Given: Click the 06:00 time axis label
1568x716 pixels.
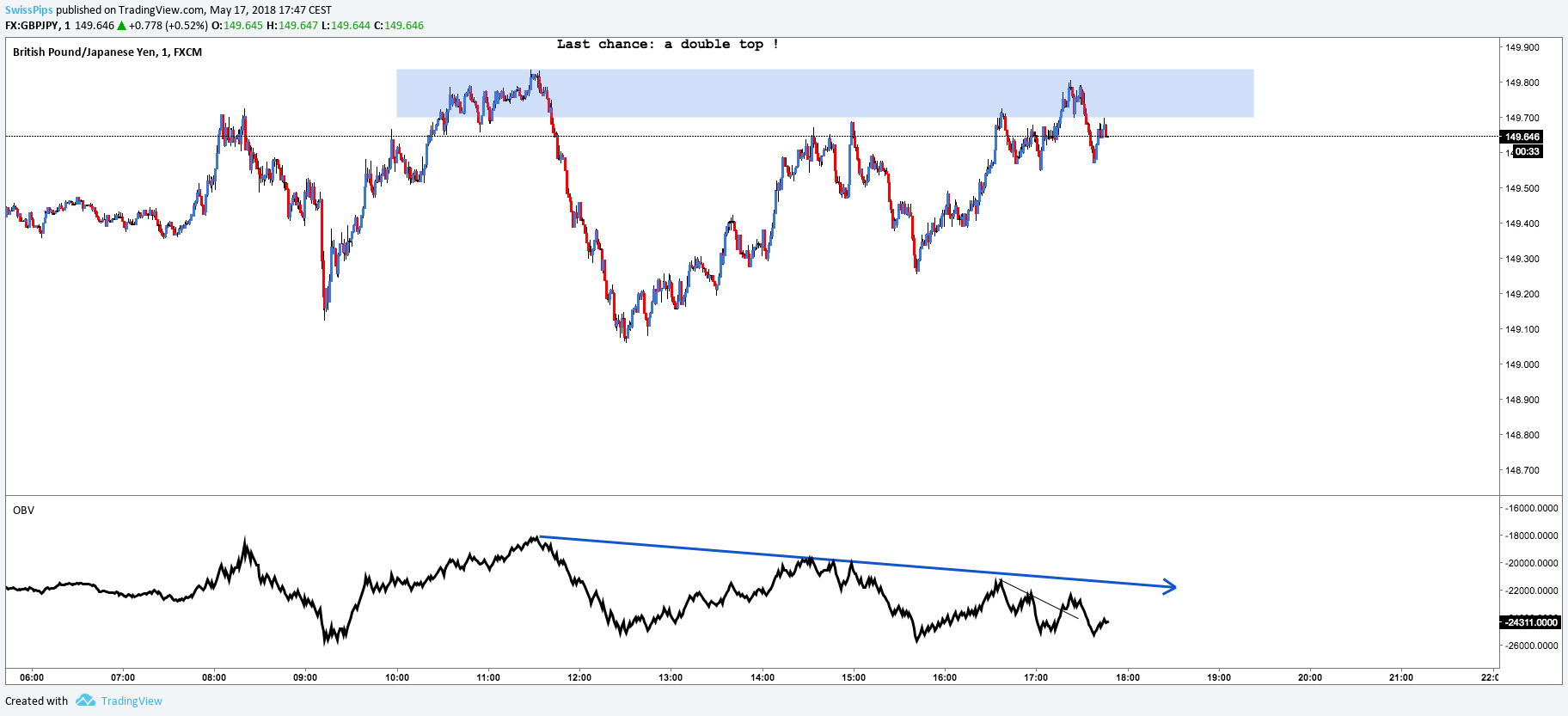Looking at the screenshot, I should coord(32,677).
